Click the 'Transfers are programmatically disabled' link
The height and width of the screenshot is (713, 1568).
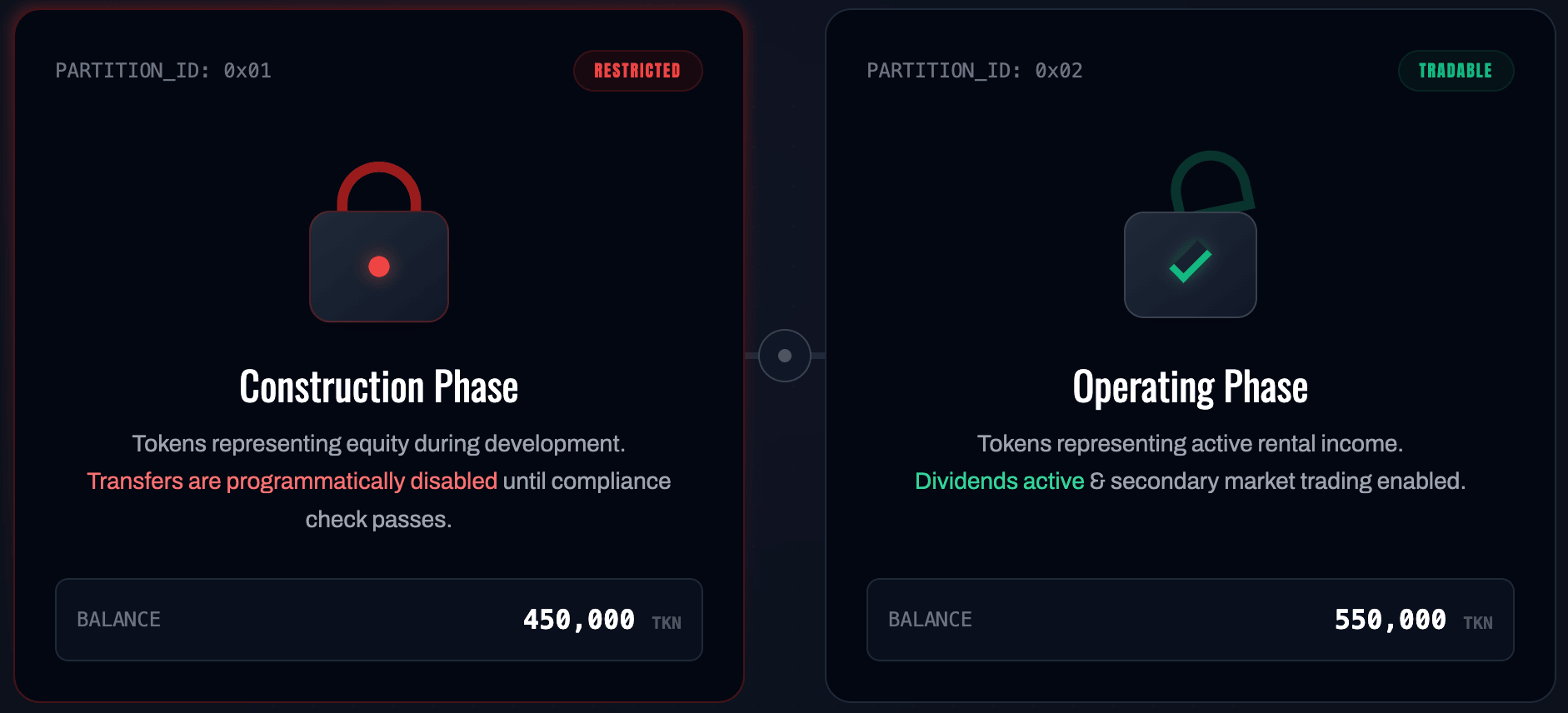point(292,481)
